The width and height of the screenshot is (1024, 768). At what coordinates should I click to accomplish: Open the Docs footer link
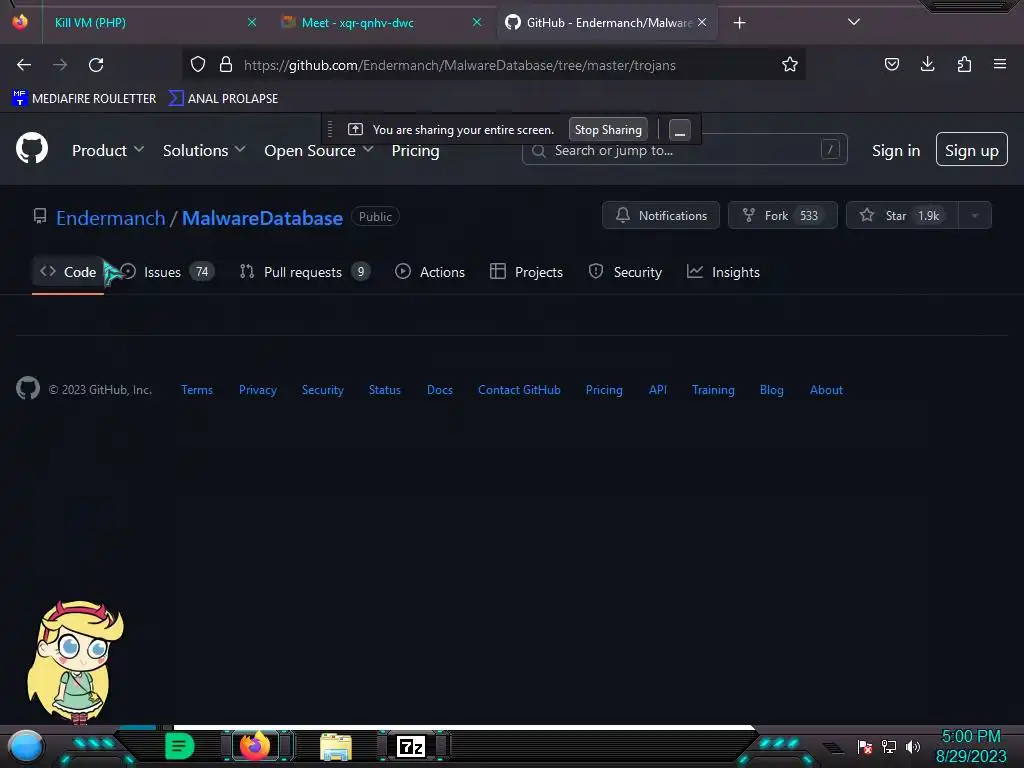(x=440, y=390)
